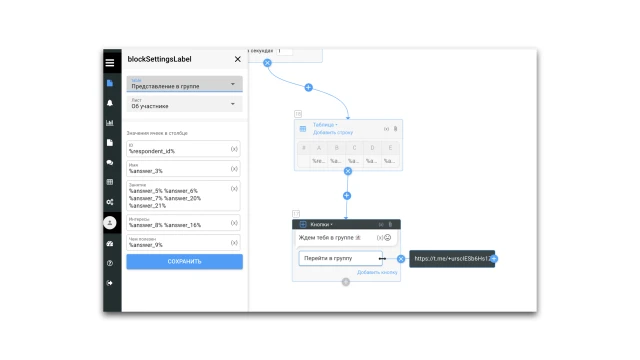Click the '%re...' cell in table block

point(319,161)
